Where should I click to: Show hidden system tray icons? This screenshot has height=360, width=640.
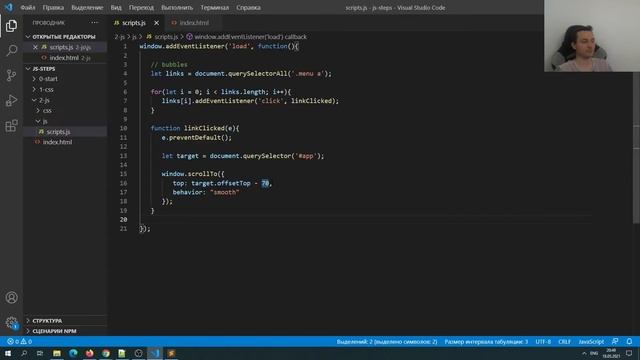coord(584,353)
